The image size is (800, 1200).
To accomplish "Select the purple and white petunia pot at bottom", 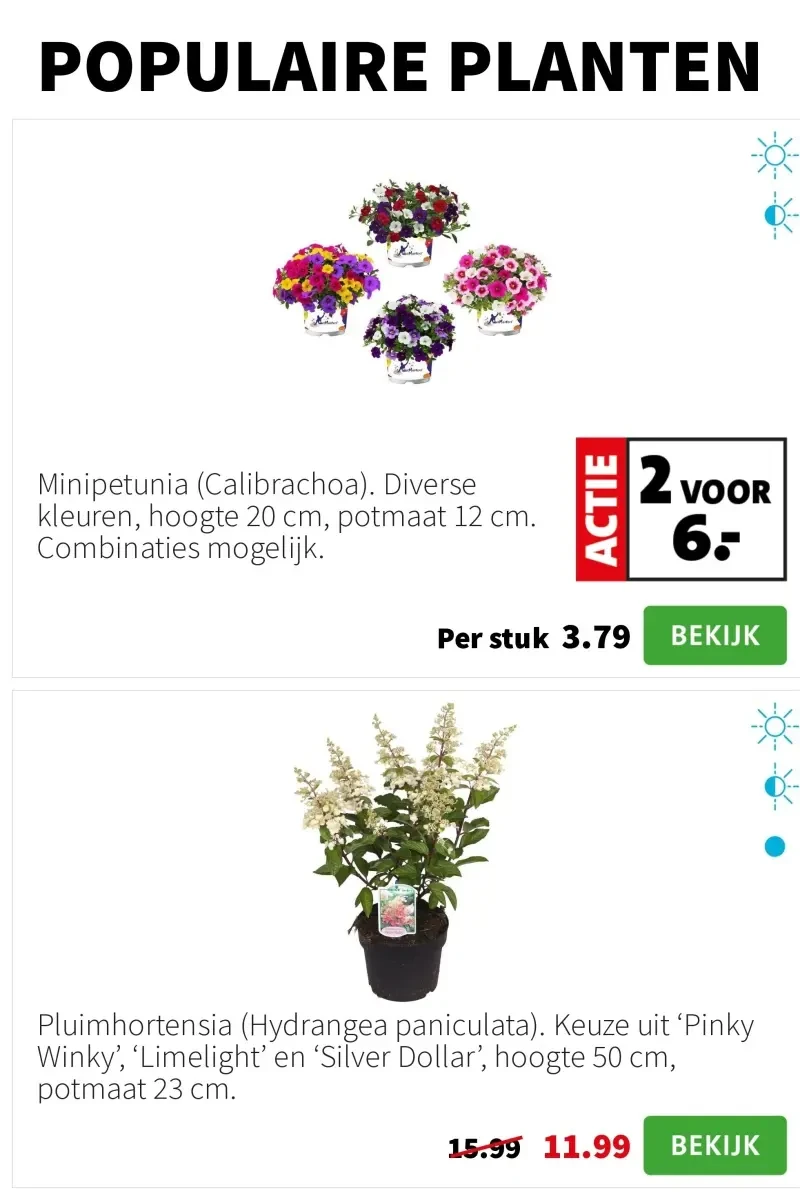I will click(409, 337).
